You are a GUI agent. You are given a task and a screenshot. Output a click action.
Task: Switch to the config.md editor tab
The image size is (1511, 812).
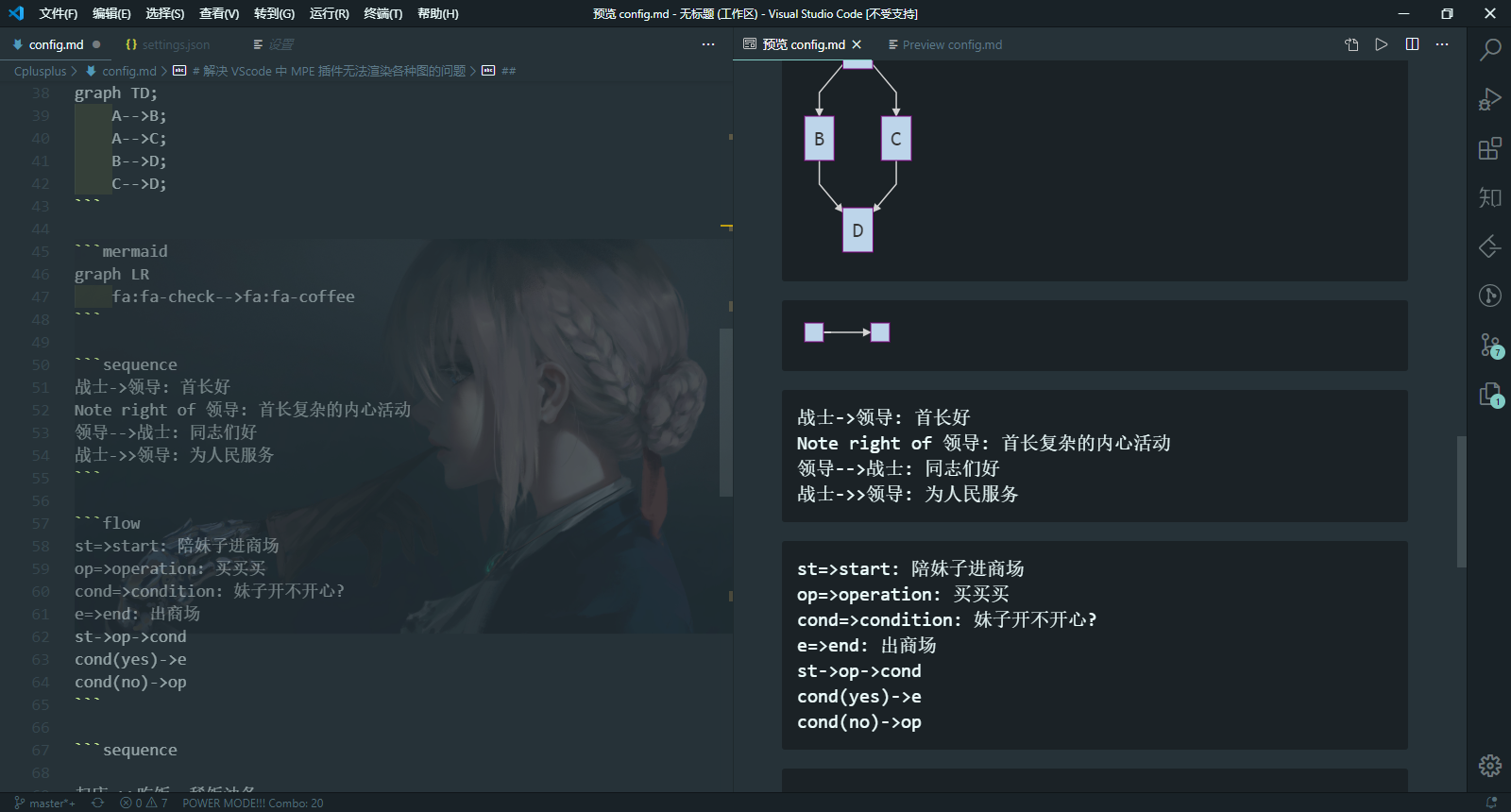pos(56,44)
